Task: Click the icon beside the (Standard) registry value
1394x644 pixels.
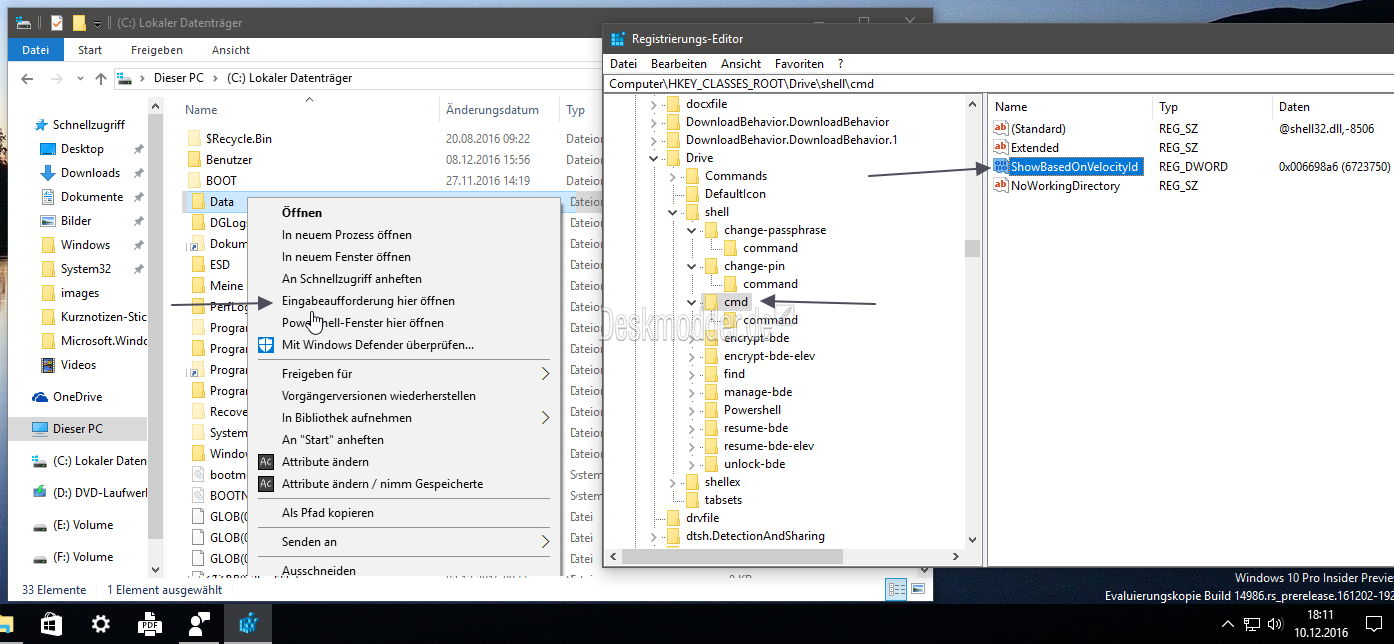Action: point(1001,128)
